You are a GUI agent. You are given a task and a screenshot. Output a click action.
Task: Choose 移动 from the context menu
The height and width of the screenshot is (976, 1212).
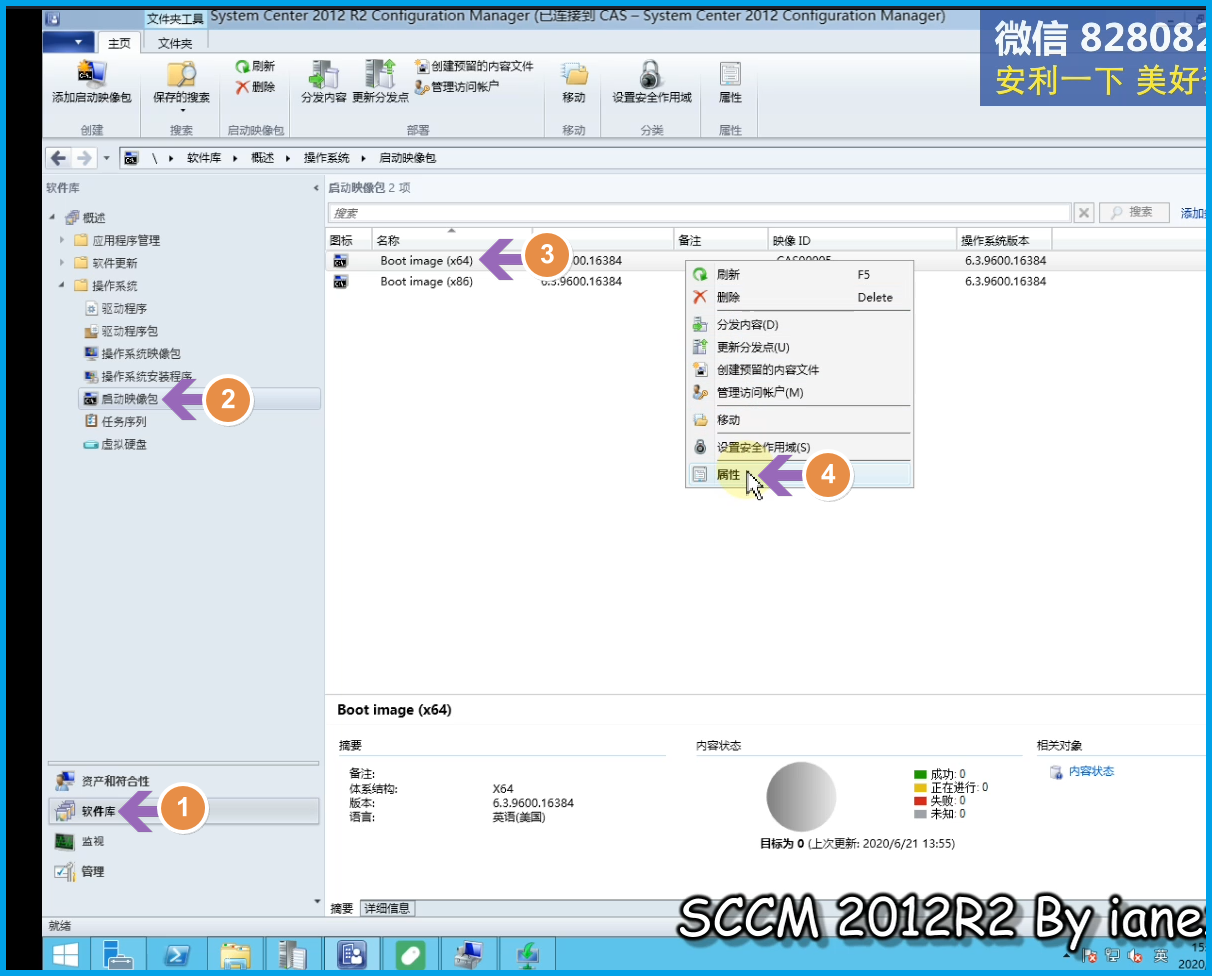click(x=799, y=420)
